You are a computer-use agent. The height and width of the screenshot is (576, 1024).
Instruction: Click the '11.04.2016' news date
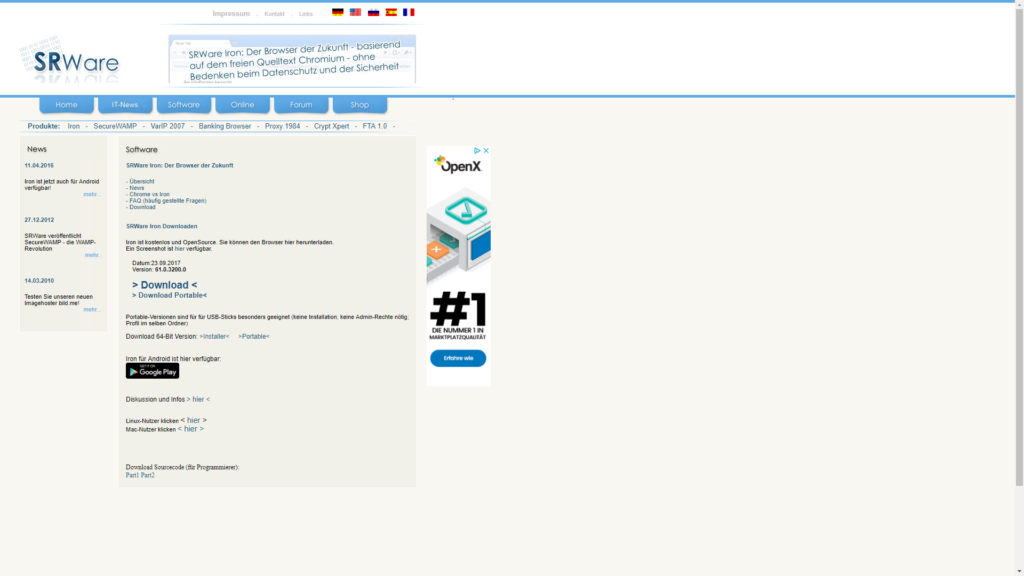pyautogui.click(x=39, y=166)
